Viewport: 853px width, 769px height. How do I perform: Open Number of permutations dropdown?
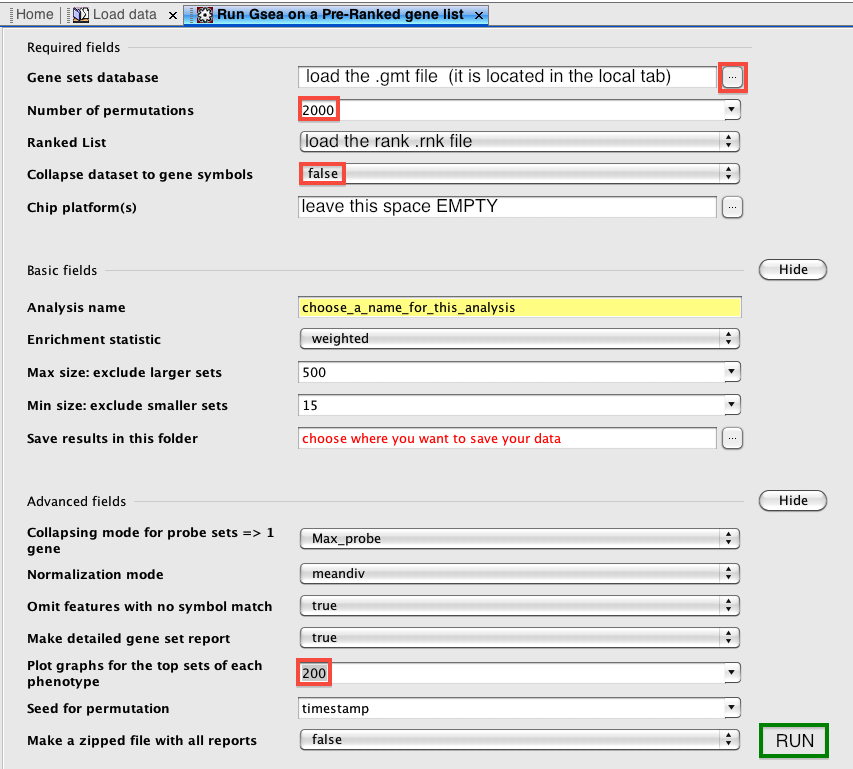point(731,110)
